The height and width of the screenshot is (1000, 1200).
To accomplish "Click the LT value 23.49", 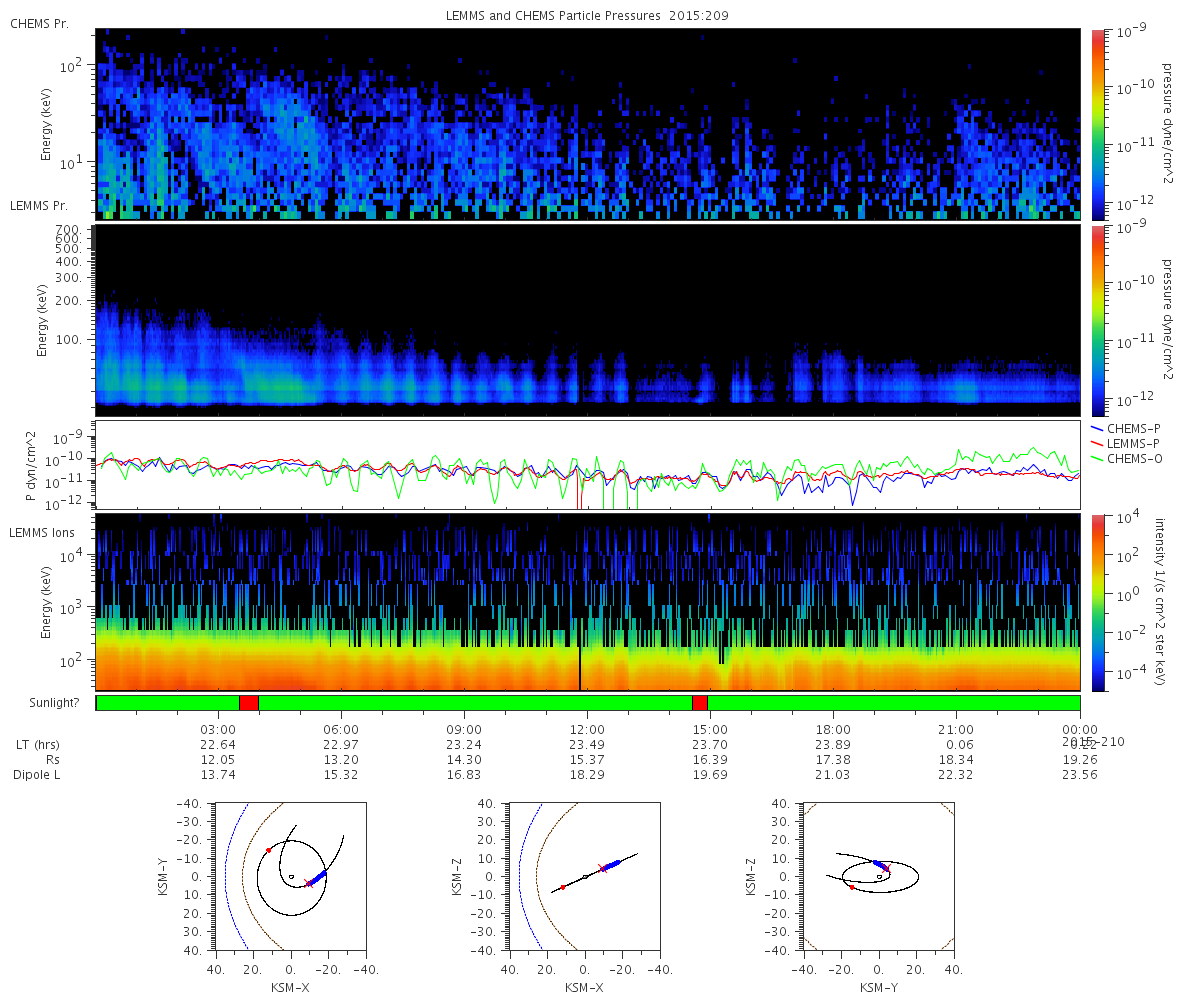I will [587, 745].
